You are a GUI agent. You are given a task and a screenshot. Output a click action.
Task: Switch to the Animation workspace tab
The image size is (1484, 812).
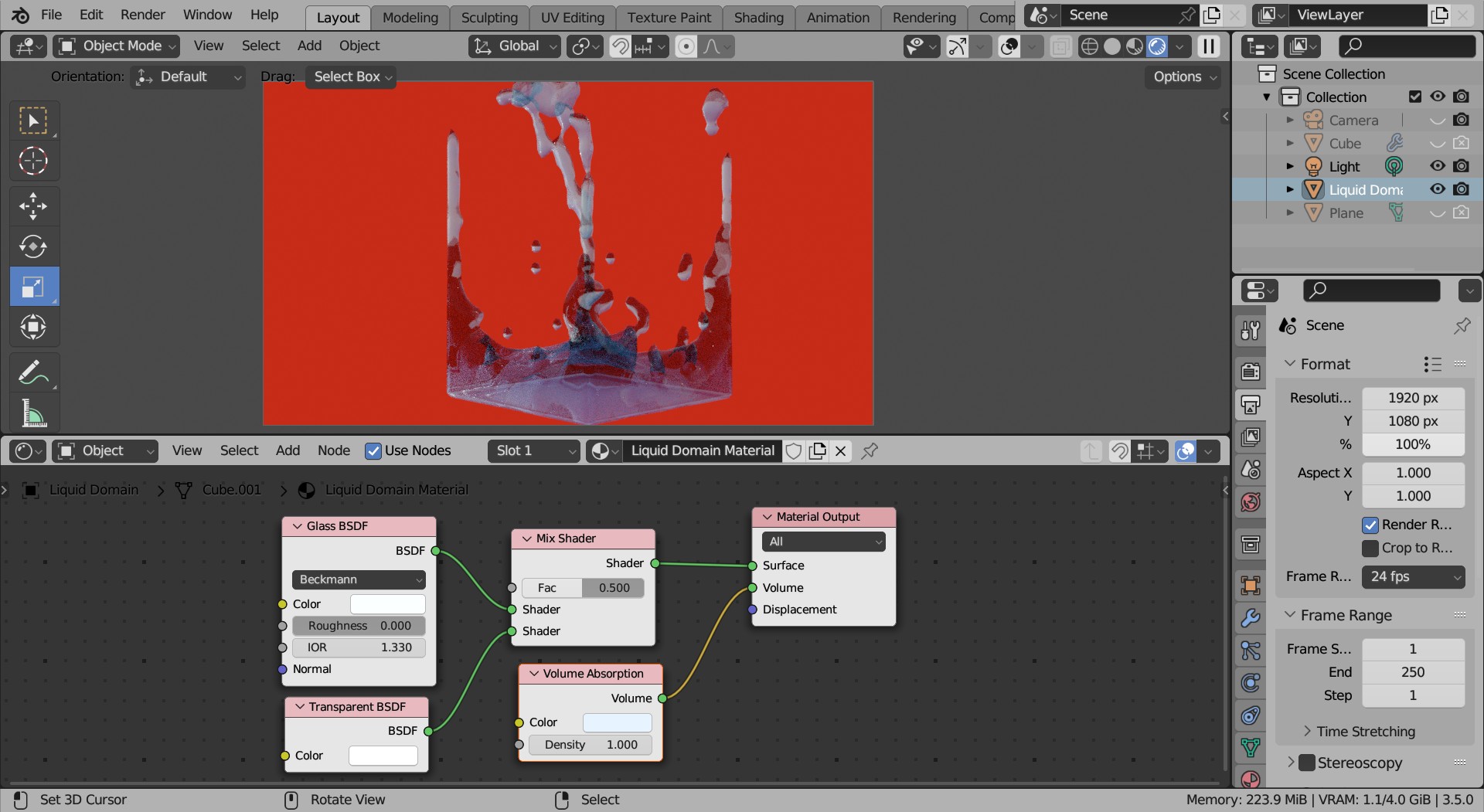point(838,18)
